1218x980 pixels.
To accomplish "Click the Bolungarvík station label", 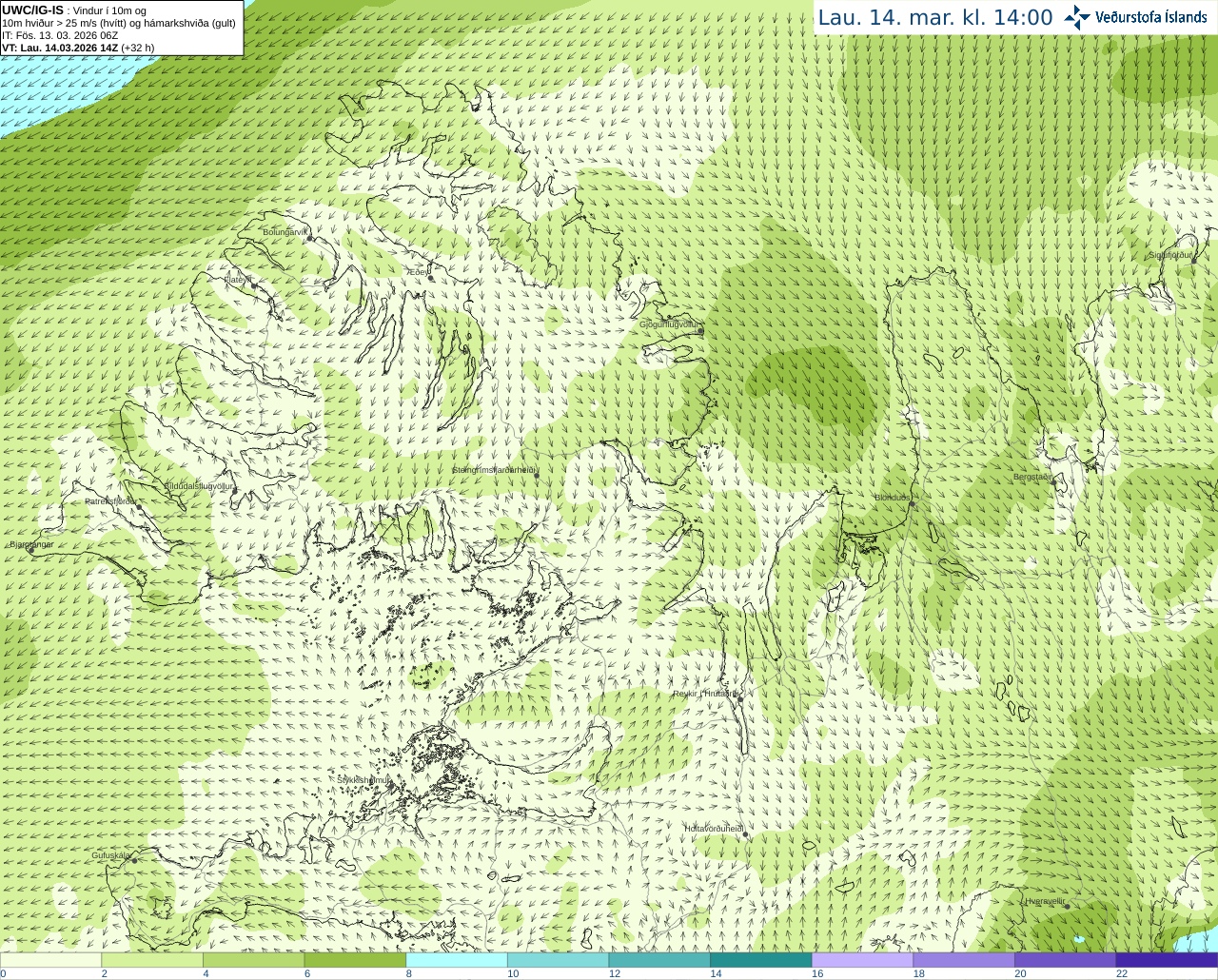I will pos(285,232).
